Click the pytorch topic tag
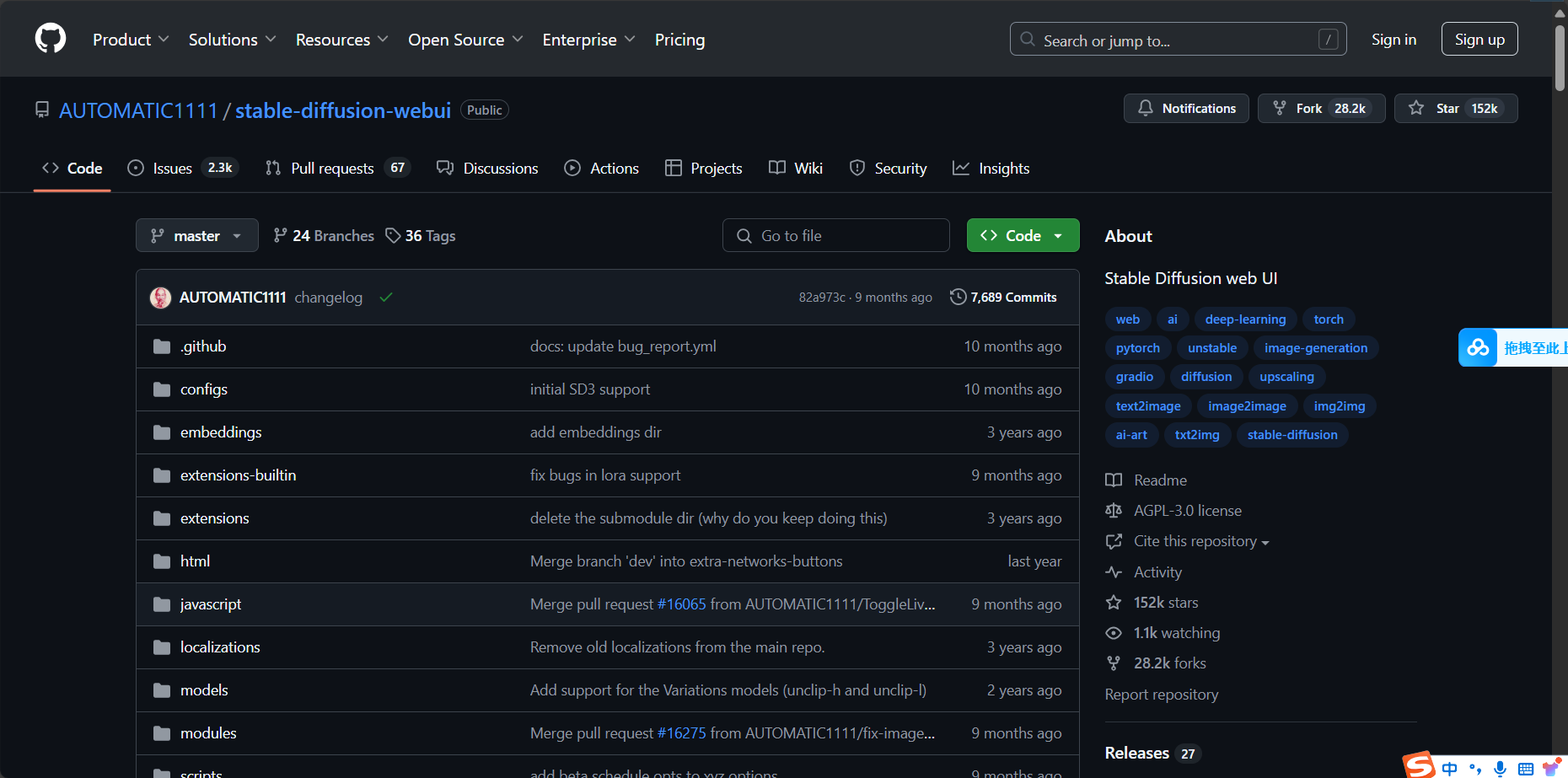The image size is (1568, 778). point(1138,348)
